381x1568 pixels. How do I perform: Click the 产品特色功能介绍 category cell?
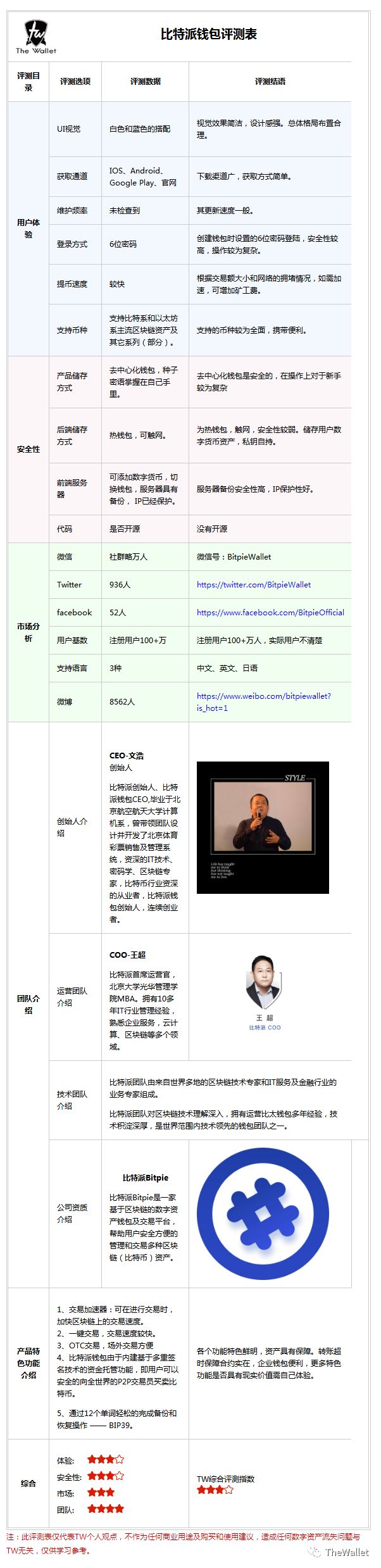coord(28,1362)
